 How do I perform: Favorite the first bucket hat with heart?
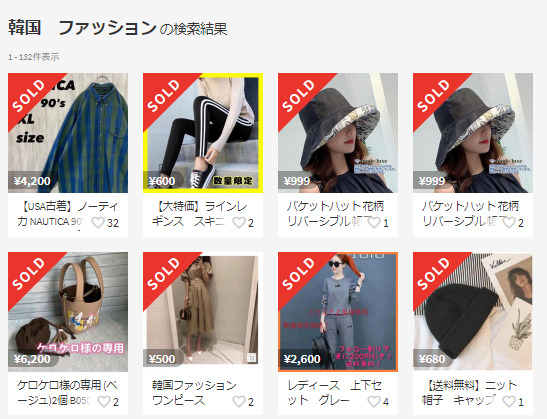click(x=374, y=222)
